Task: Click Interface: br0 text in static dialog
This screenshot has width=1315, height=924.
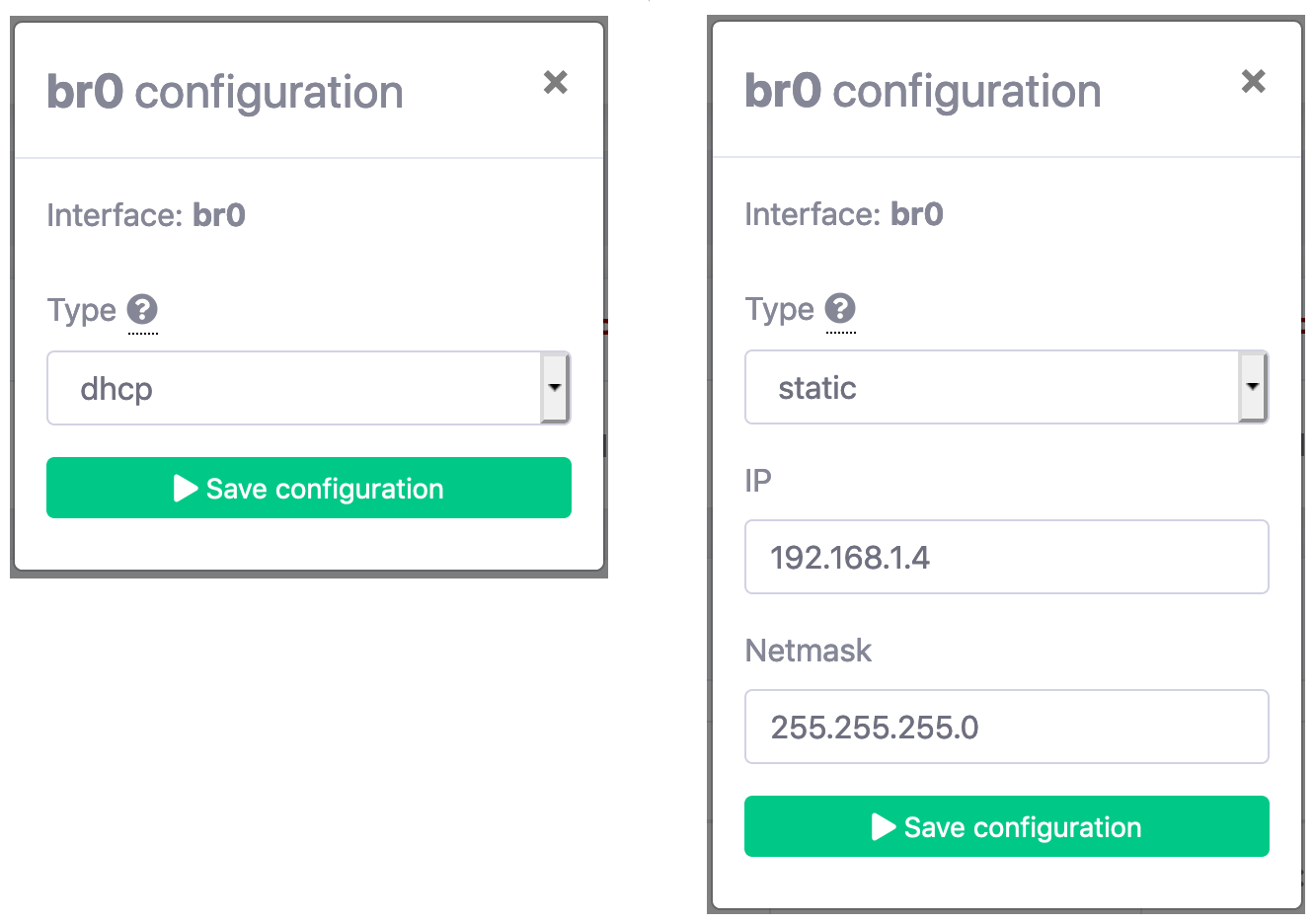Action: [x=844, y=214]
